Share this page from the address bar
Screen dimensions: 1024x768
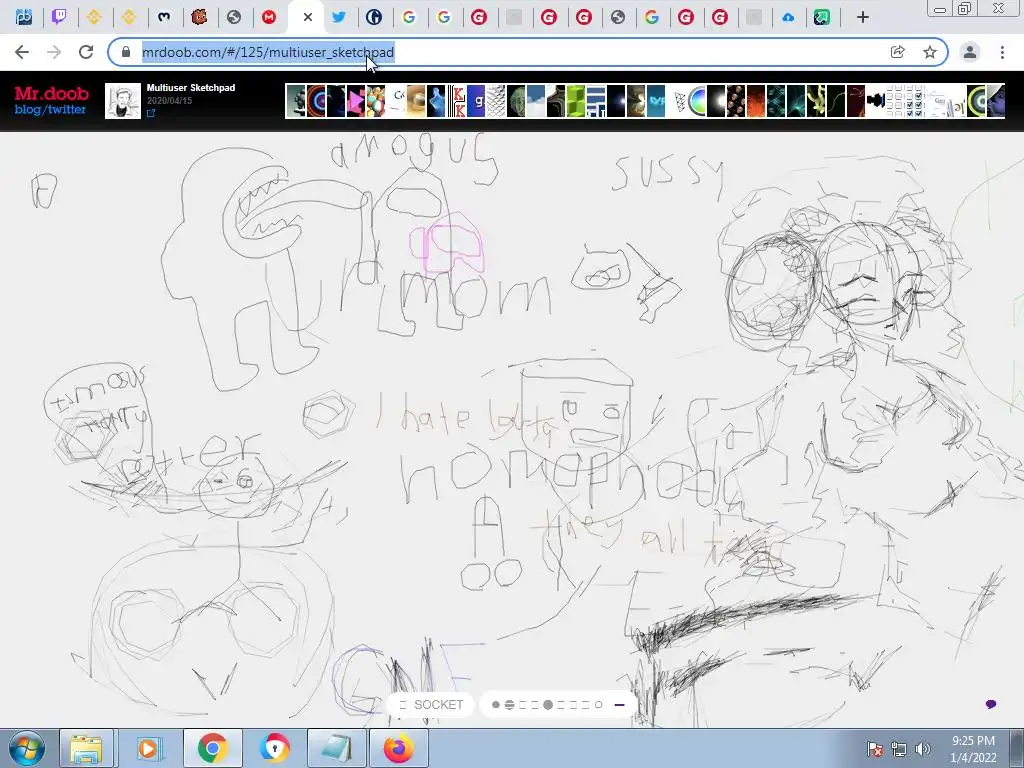898,52
